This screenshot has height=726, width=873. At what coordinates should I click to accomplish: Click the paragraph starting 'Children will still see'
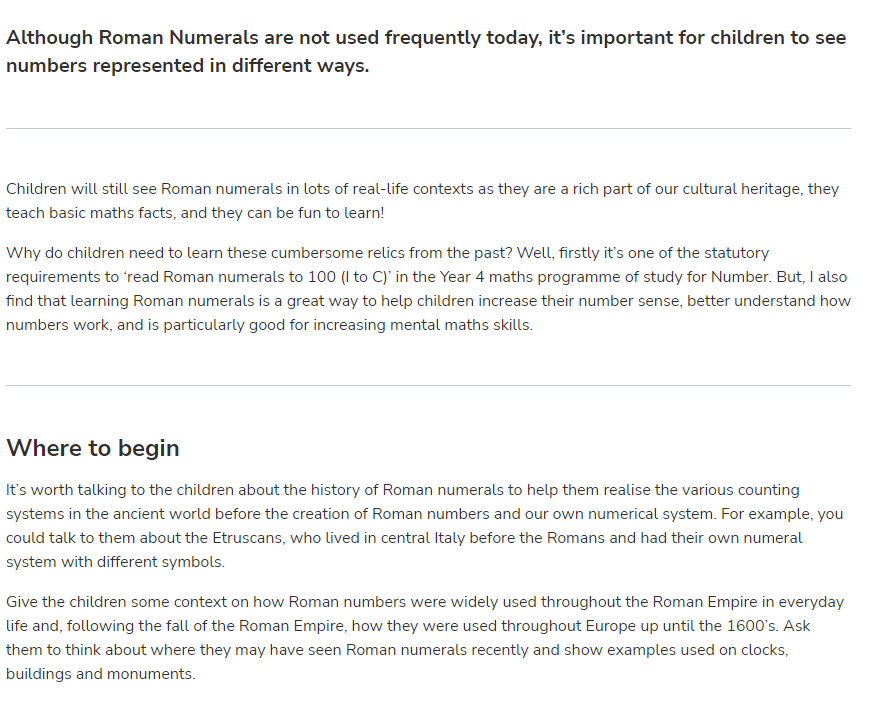(x=423, y=200)
